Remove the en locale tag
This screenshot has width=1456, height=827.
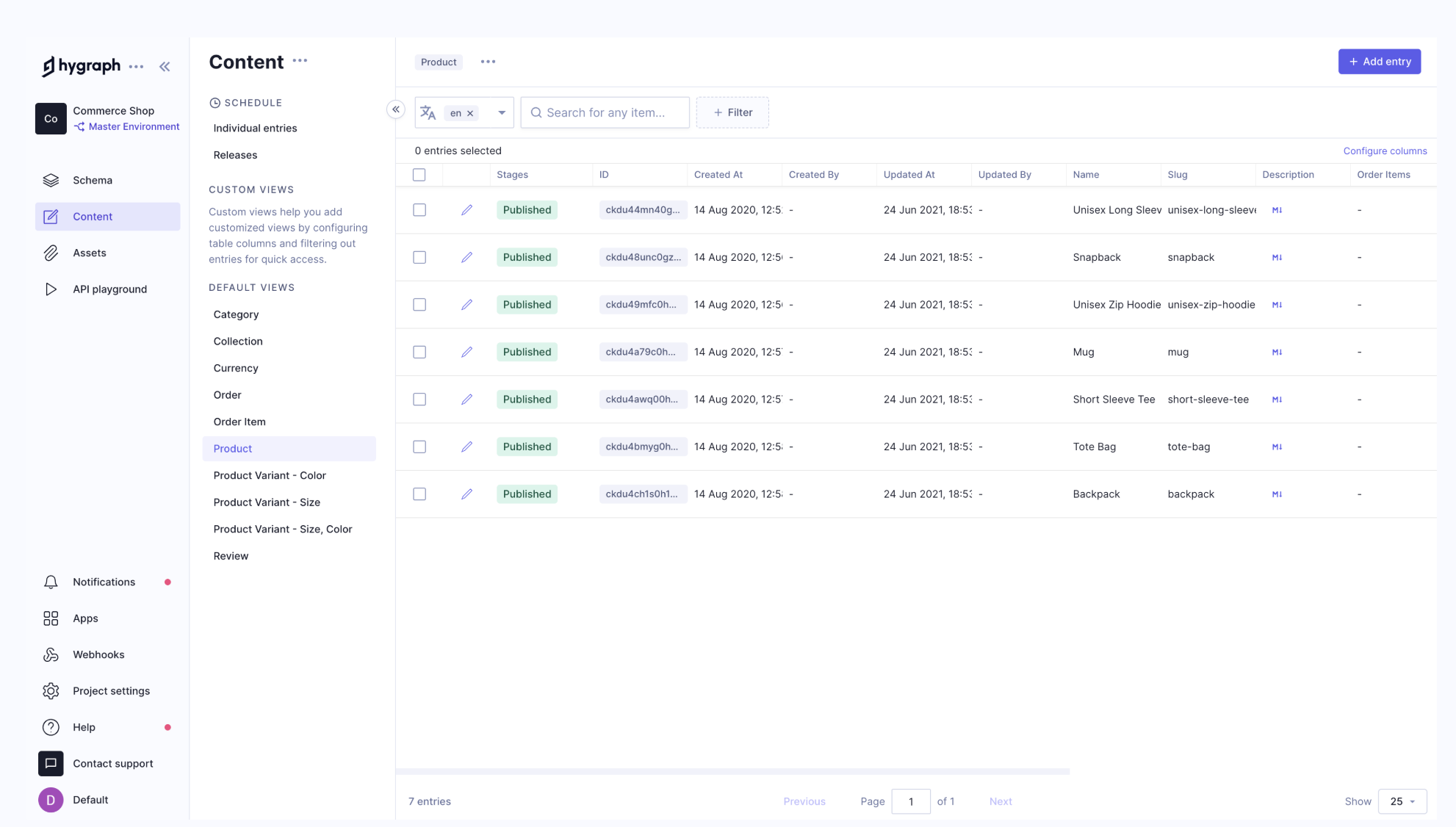tap(470, 113)
